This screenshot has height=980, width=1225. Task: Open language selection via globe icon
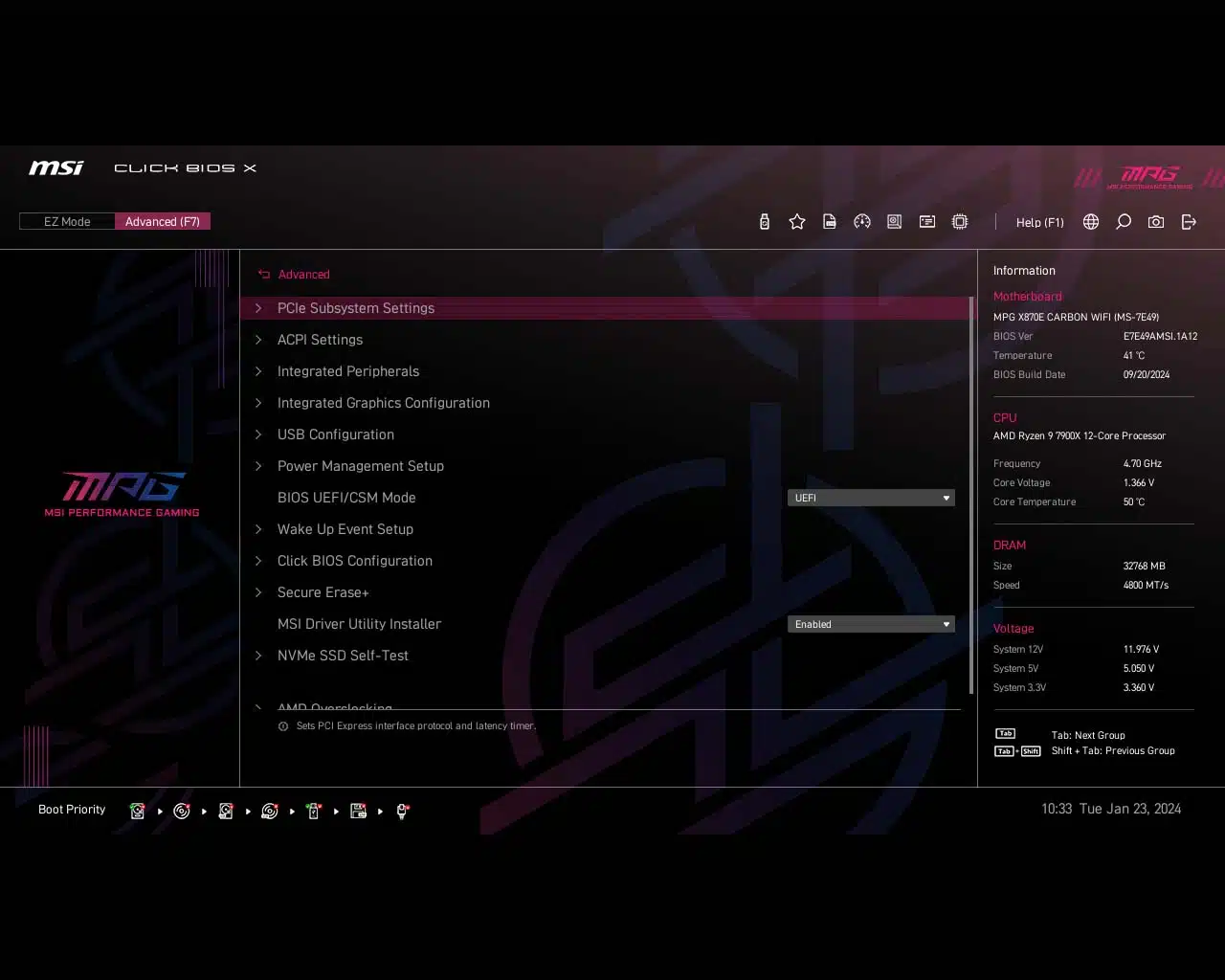pos(1091,222)
